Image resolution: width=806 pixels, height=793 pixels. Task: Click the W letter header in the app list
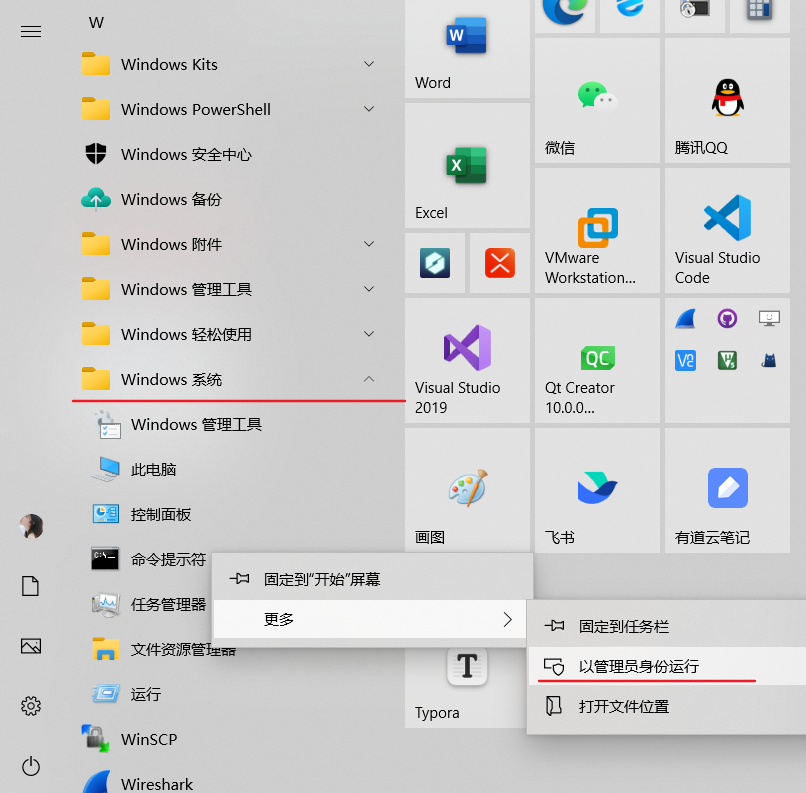coord(96,23)
